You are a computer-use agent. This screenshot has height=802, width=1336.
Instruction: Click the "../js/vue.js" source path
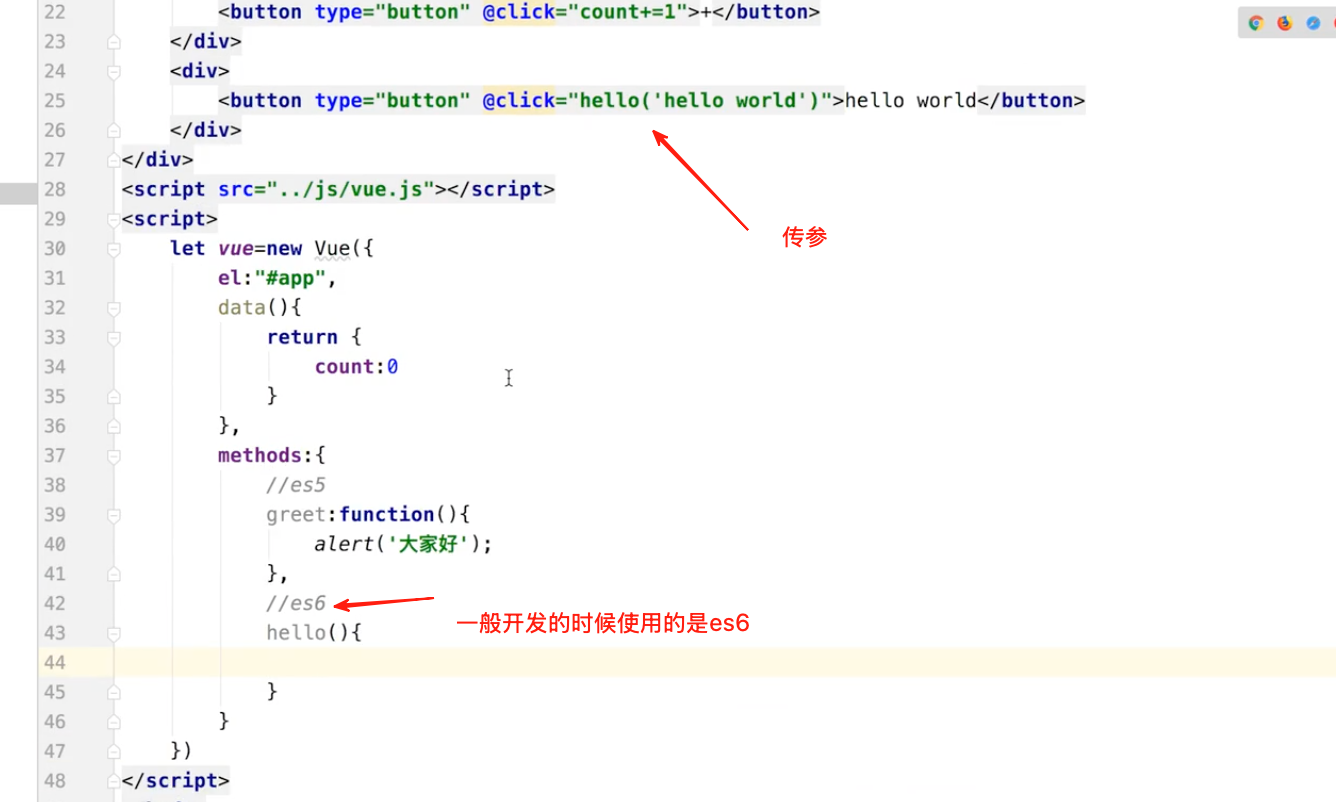(x=350, y=189)
